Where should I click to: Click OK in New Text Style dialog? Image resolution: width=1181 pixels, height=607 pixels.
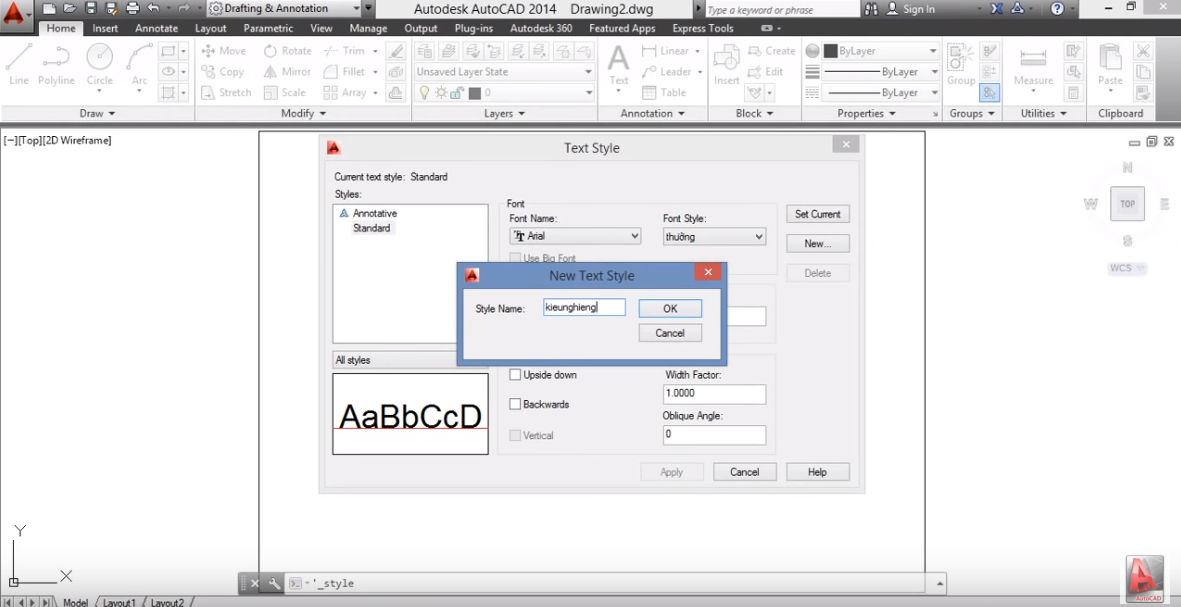[669, 308]
